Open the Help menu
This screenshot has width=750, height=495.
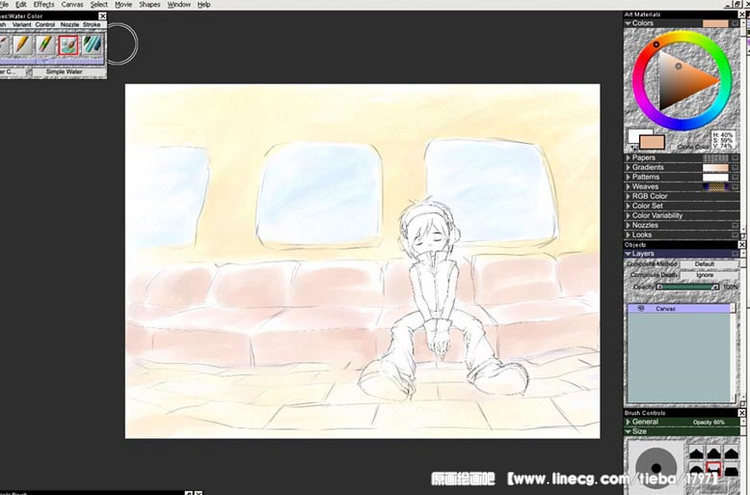click(204, 4)
